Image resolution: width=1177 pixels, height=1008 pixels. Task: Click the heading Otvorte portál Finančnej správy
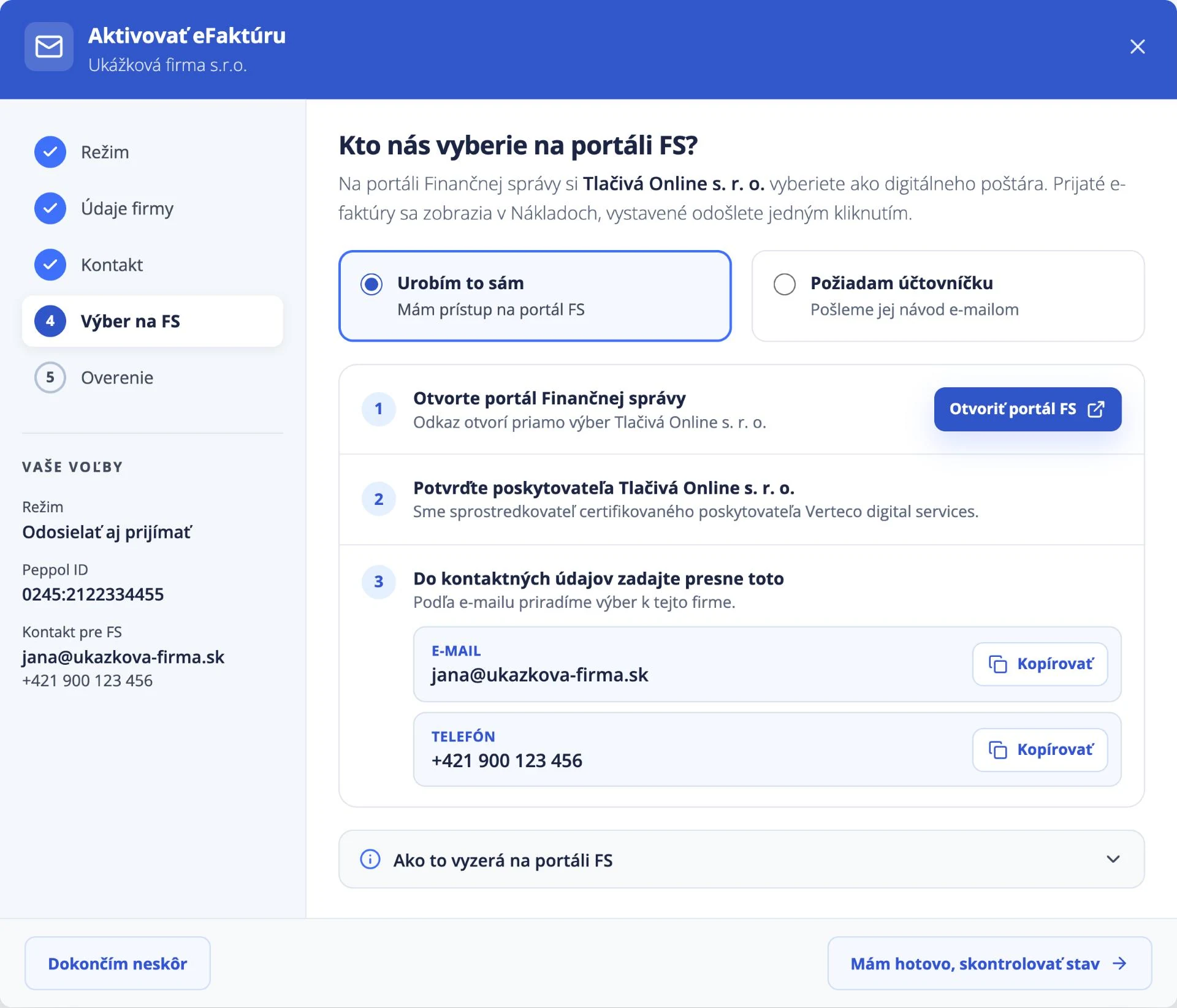tap(549, 398)
